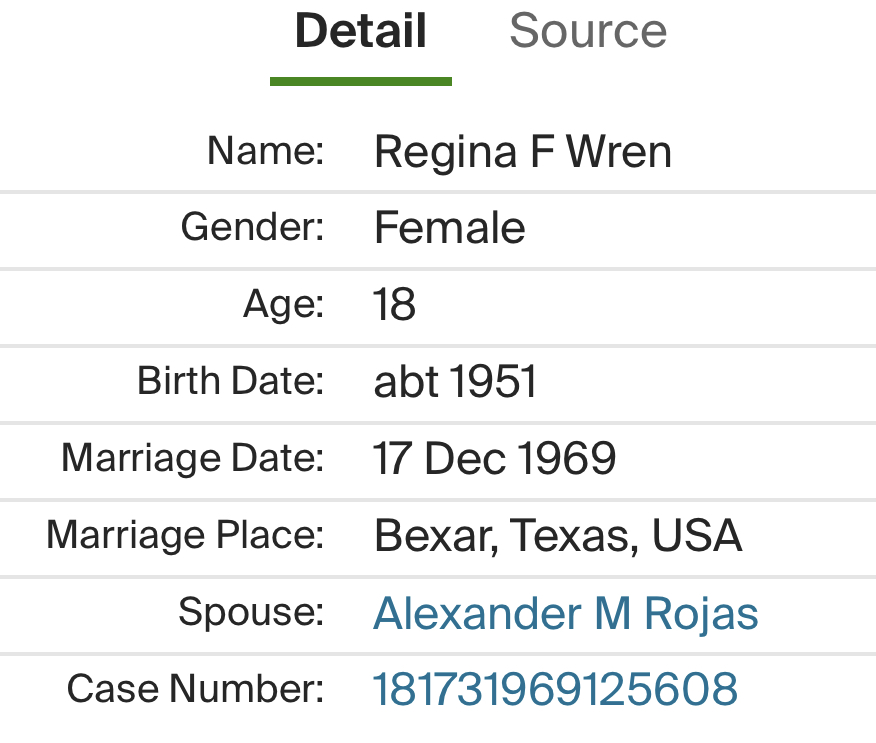Click the marriage date 17 Dec 1969
The height and width of the screenshot is (743, 876).
(494, 458)
